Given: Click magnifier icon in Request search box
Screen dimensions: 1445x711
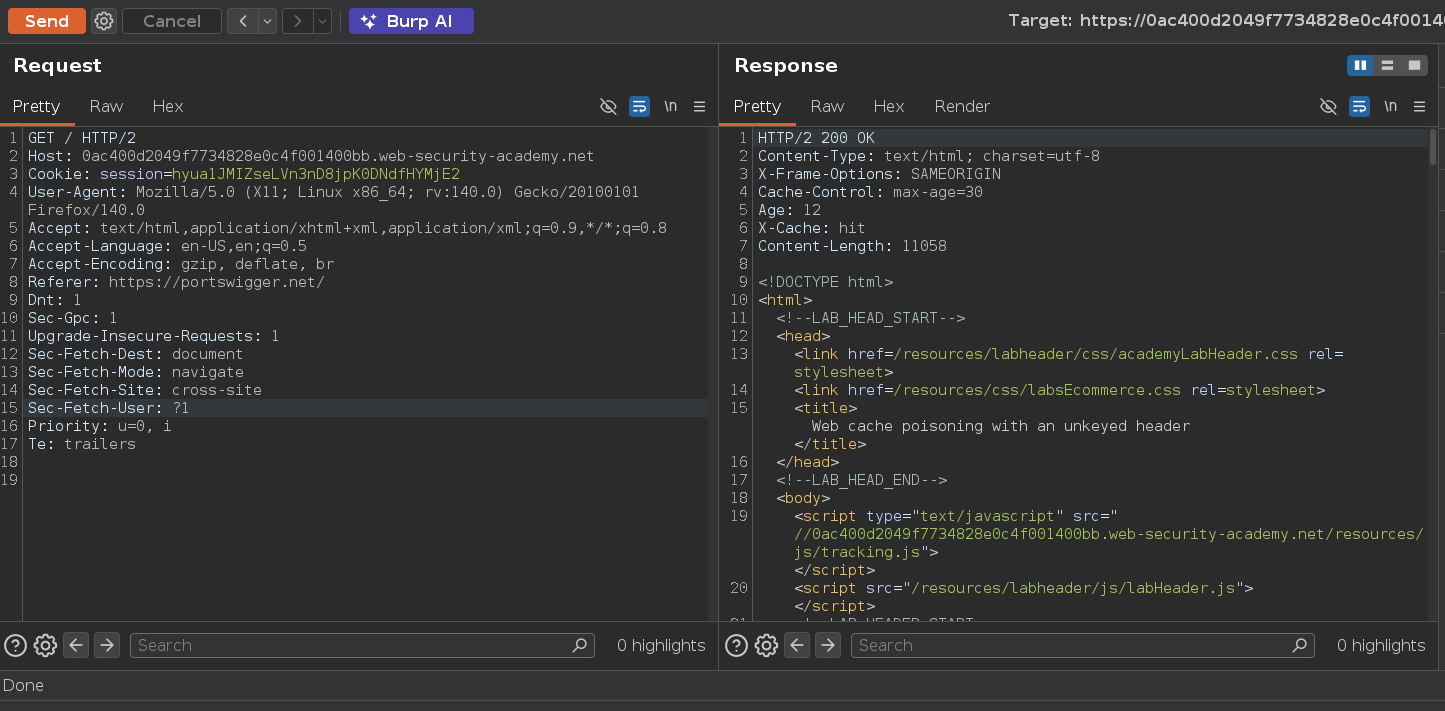Looking at the screenshot, I should [579, 645].
